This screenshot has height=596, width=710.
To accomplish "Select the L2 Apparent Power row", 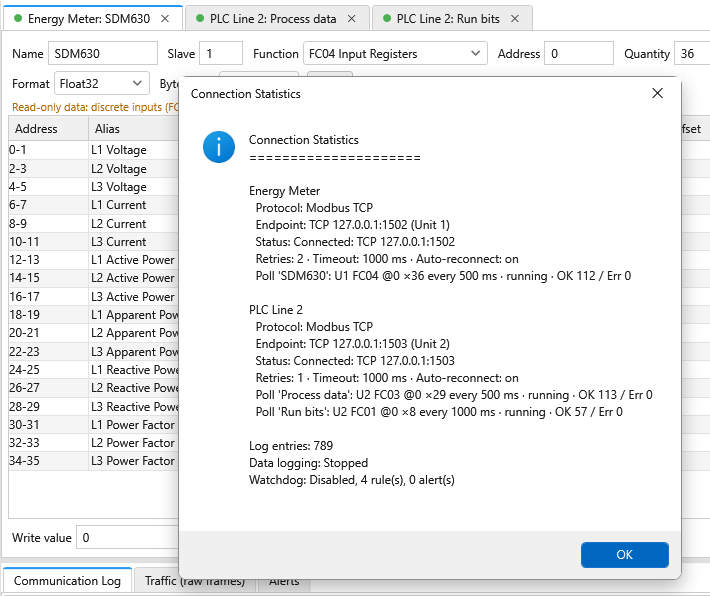I will pyautogui.click(x=94, y=333).
